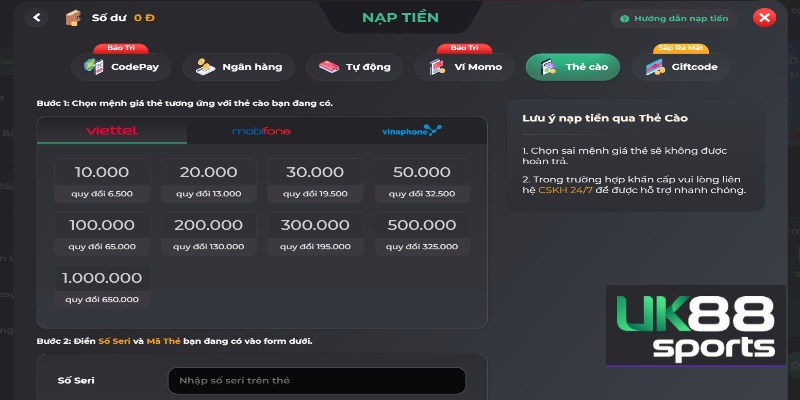The height and width of the screenshot is (400, 800).
Task: Switch to the Mobifone carrier tab
Action: 261,131
